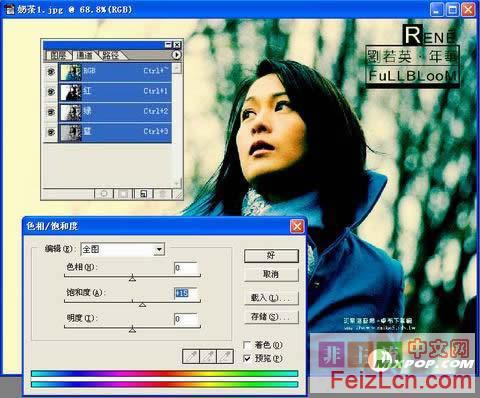Expand the 编辑 全图 dropdown

[159, 249]
